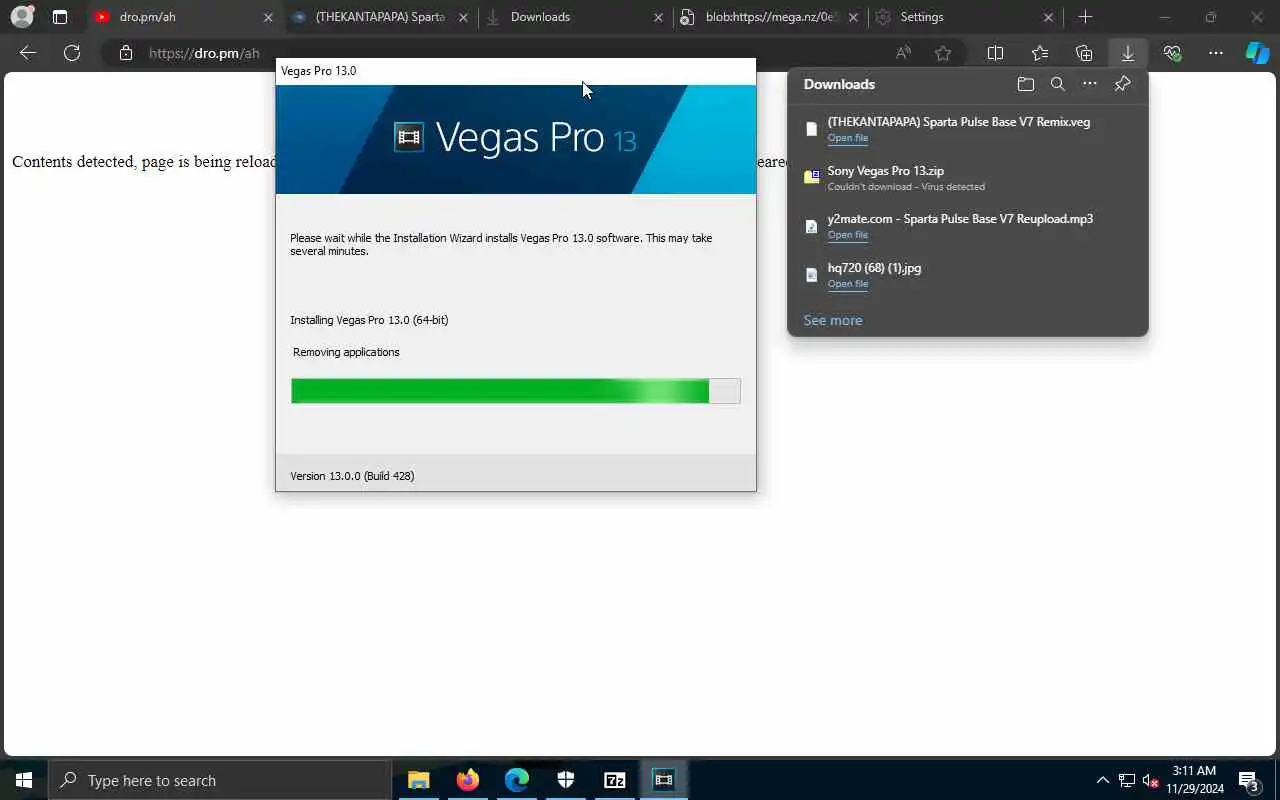Activate Read aloud icon in address bar
The width and height of the screenshot is (1280, 800).
pos(903,53)
